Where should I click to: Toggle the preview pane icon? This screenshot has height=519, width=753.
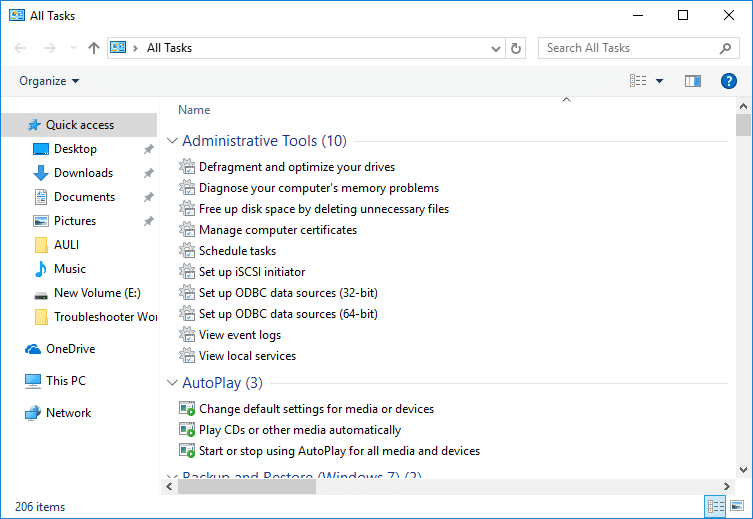(692, 81)
